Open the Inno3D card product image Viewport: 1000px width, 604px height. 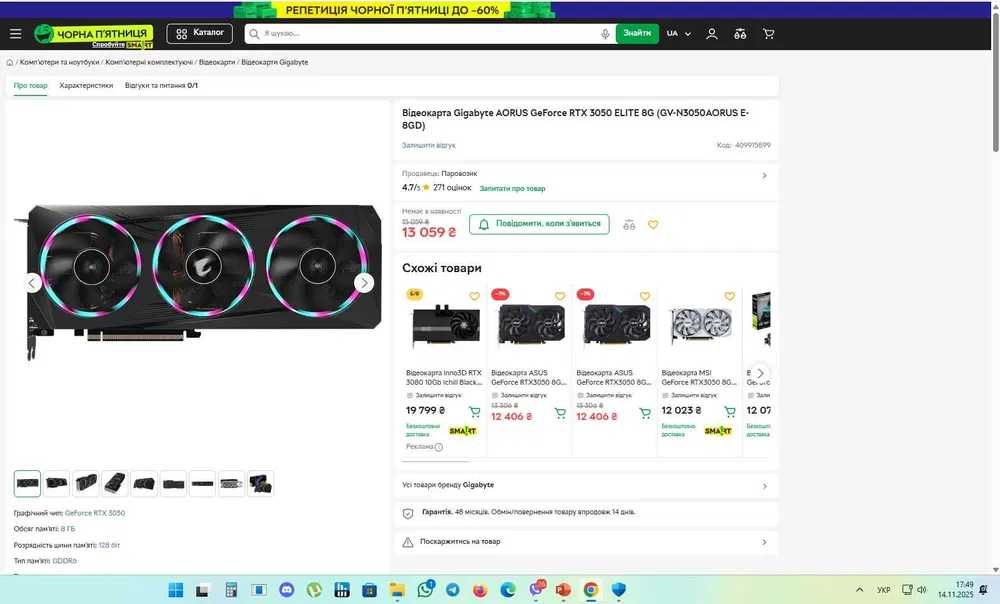445,325
